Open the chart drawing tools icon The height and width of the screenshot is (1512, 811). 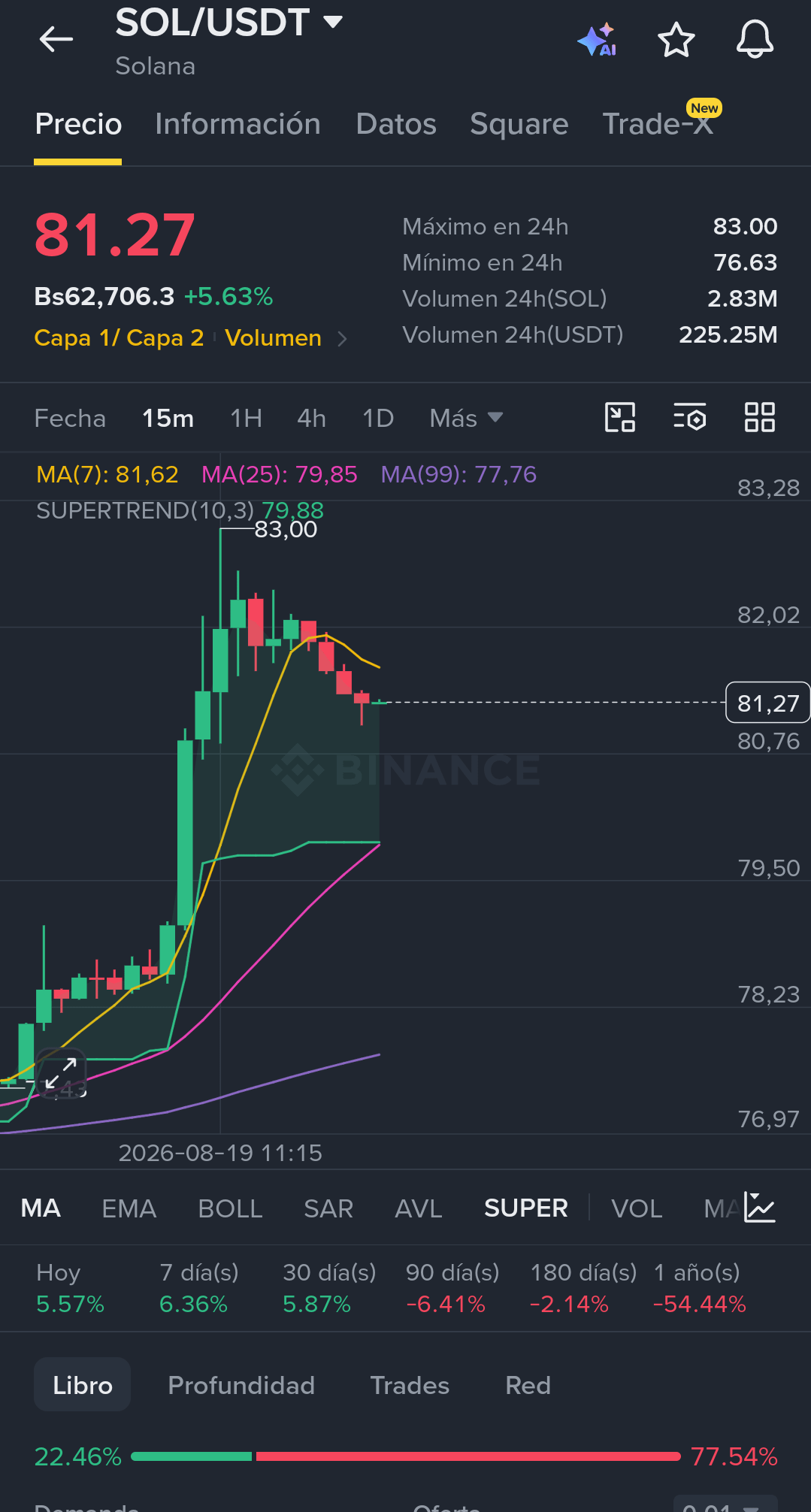(x=620, y=417)
